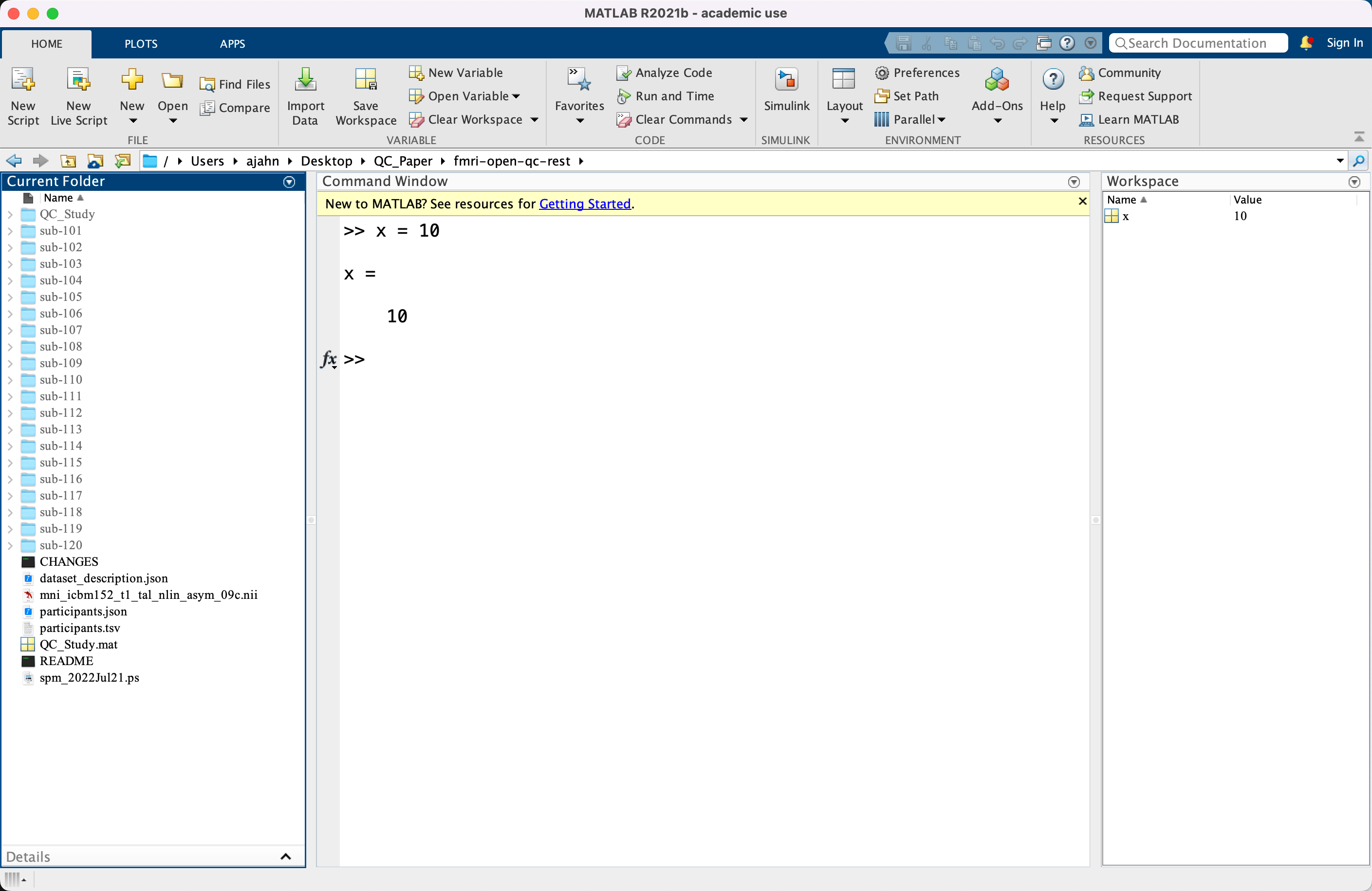The width and height of the screenshot is (1372, 891).
Task: Expand the sub-105 folder
Action: coord(10,297)
